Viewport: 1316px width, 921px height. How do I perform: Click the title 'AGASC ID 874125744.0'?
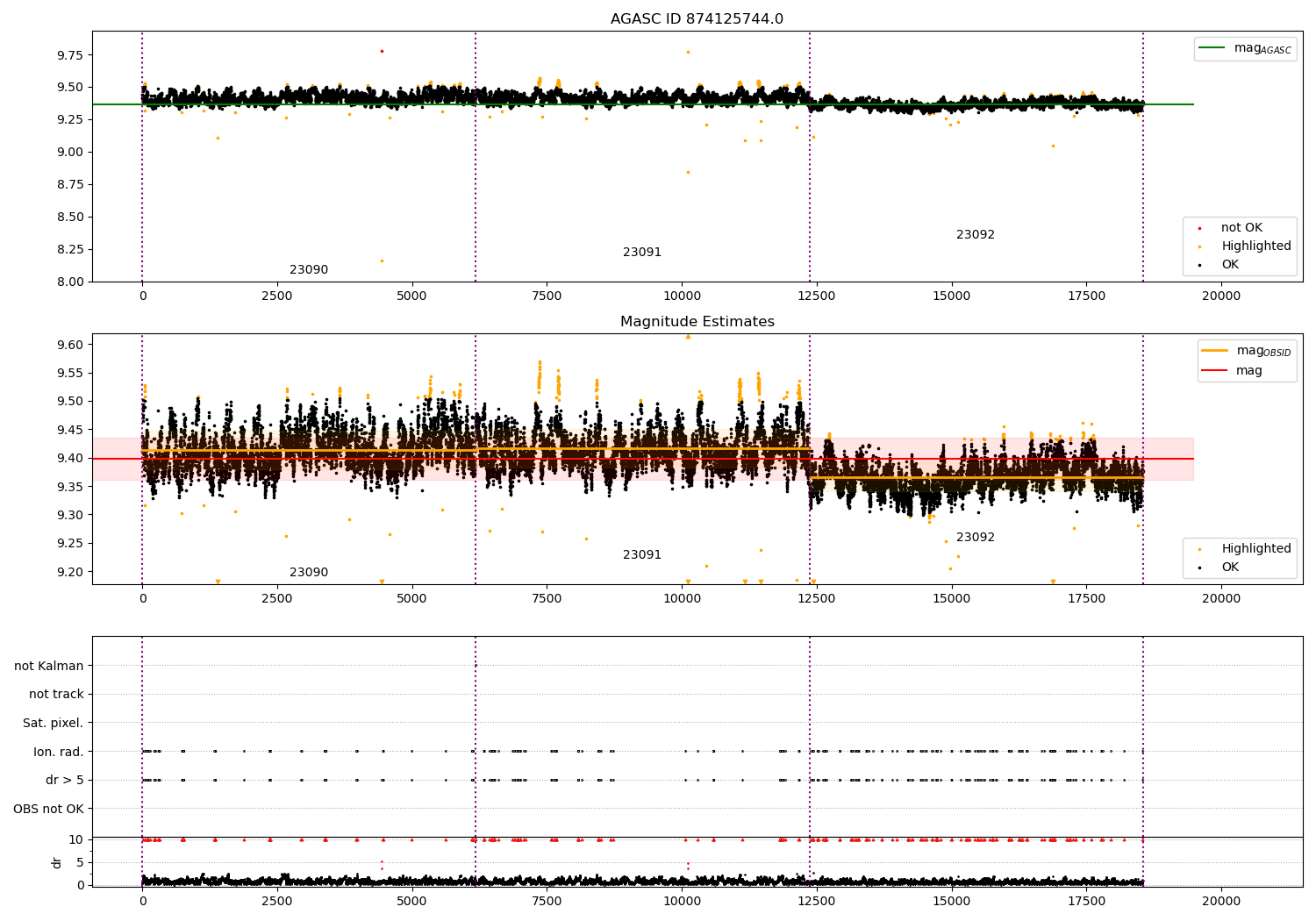tap(697, 19)
